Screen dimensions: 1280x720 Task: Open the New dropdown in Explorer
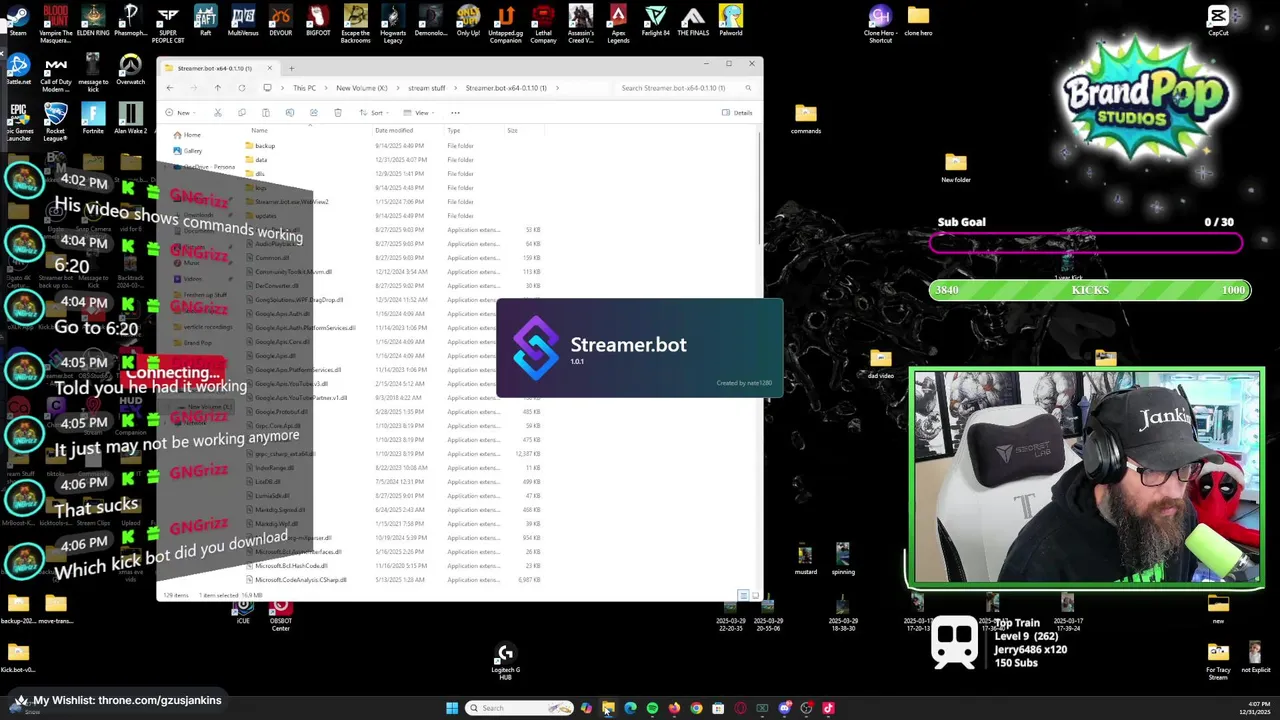pos(180,112)
